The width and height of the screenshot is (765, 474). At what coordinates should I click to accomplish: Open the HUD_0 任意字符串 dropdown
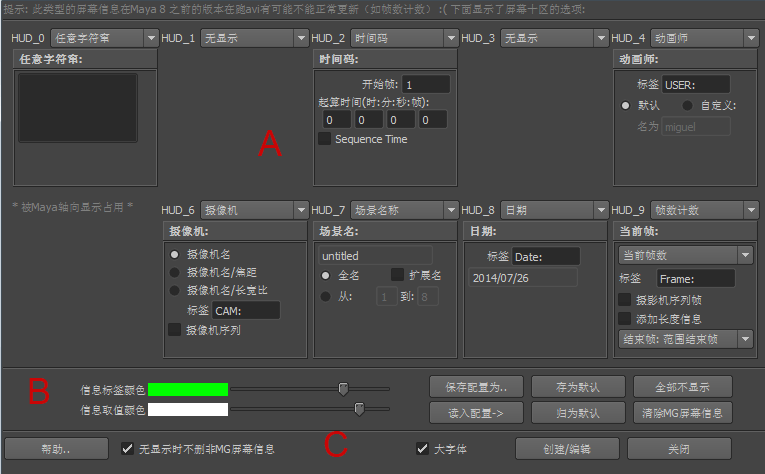point(104,38)
